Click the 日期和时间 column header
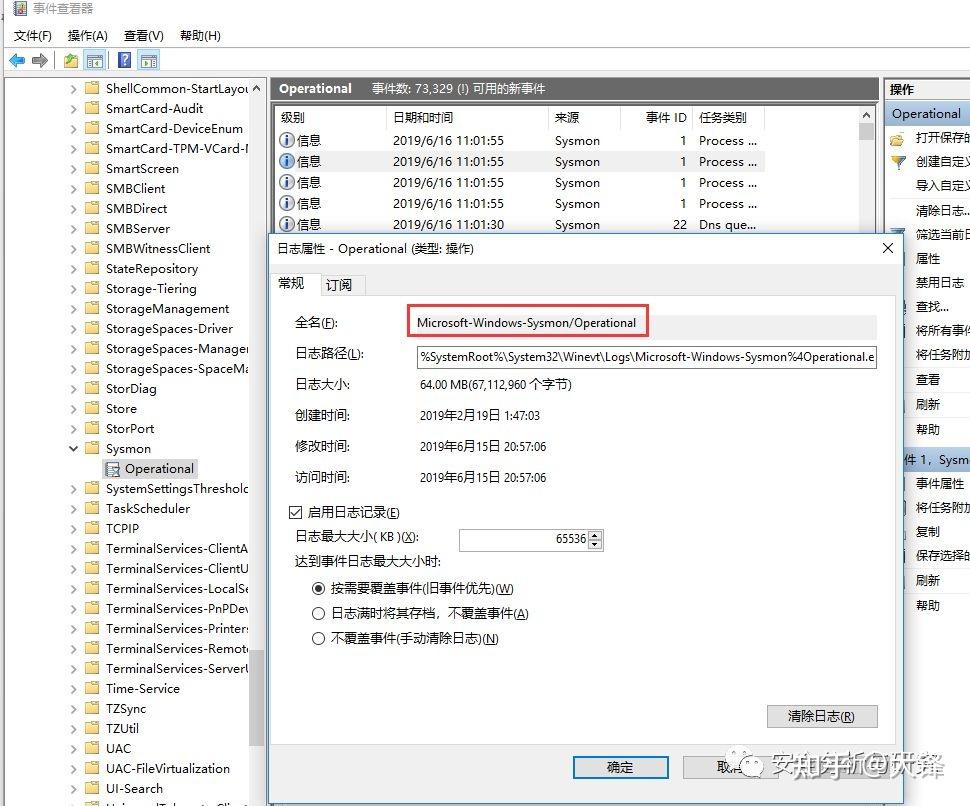The height and width of the screenshot is (806, 970). 466,118
